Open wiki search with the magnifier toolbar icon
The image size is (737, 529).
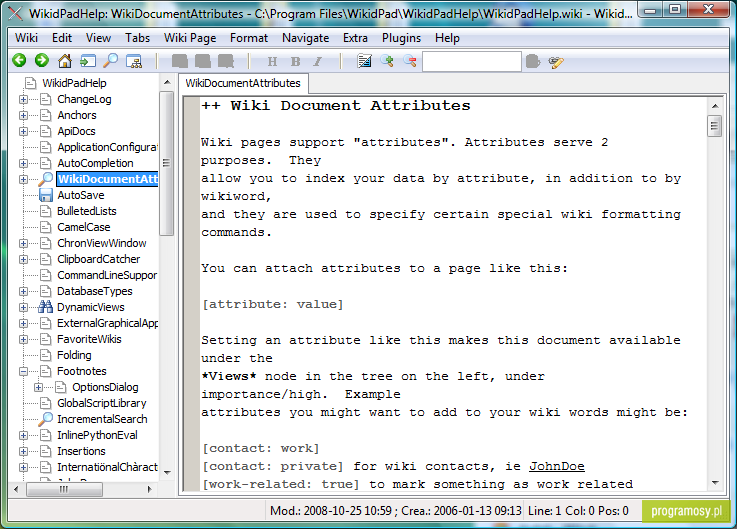[x=111, y=61]
